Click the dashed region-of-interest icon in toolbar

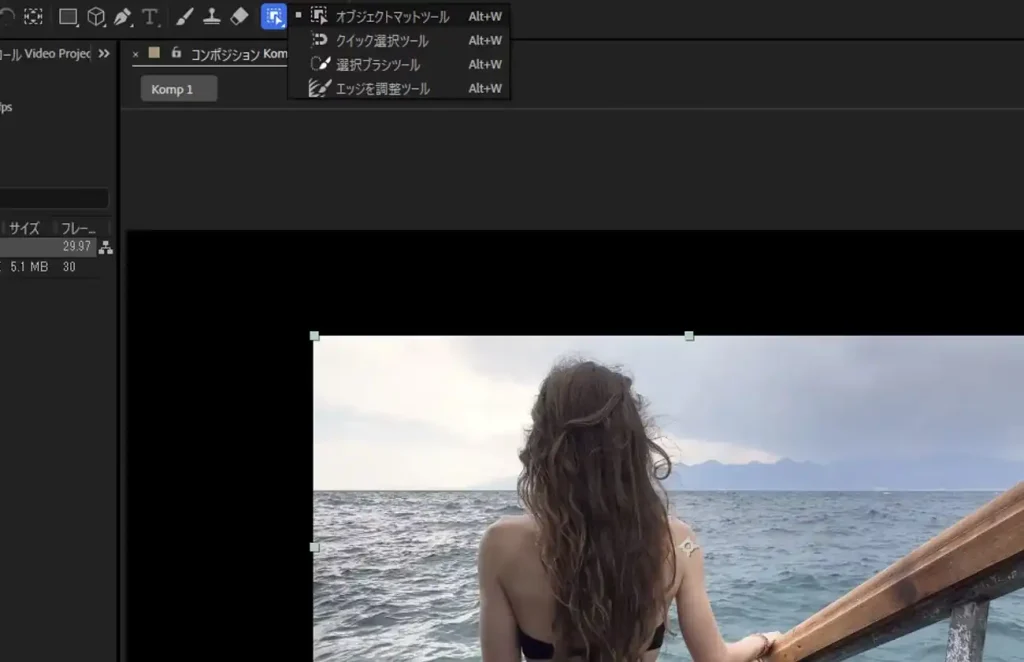(33, 17)
